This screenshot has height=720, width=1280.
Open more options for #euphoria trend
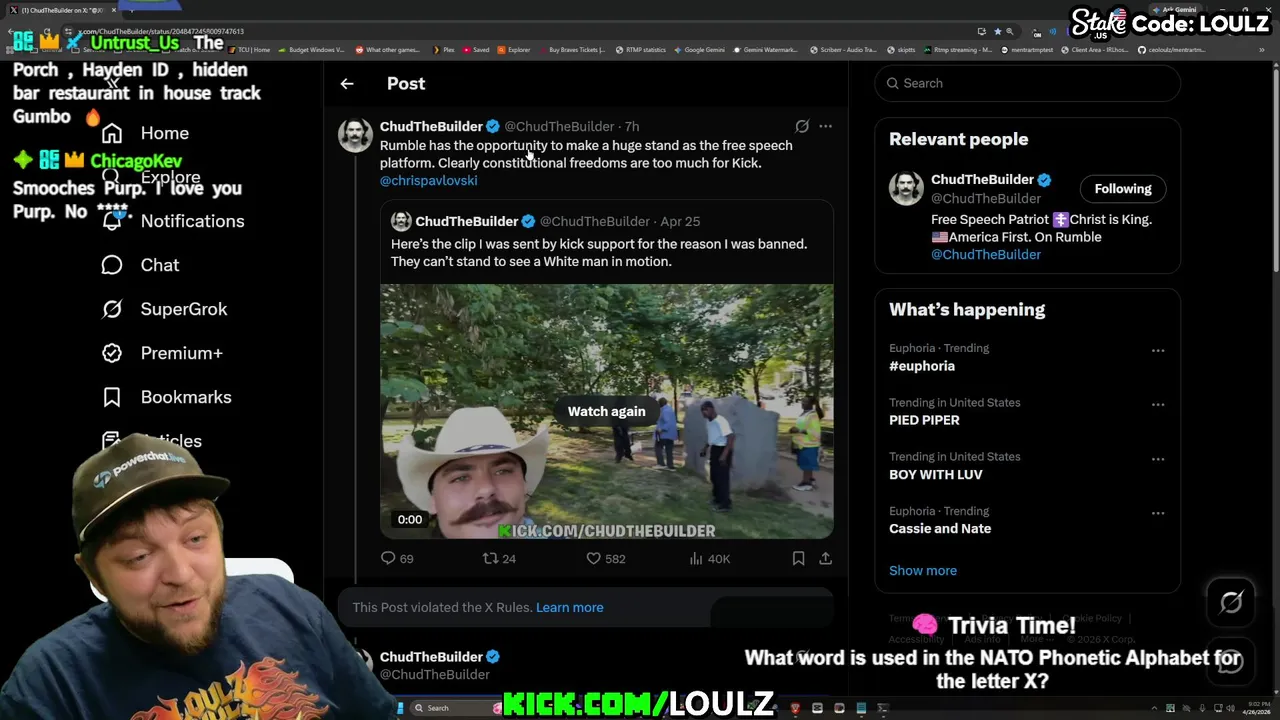(x=1157, y=350)
